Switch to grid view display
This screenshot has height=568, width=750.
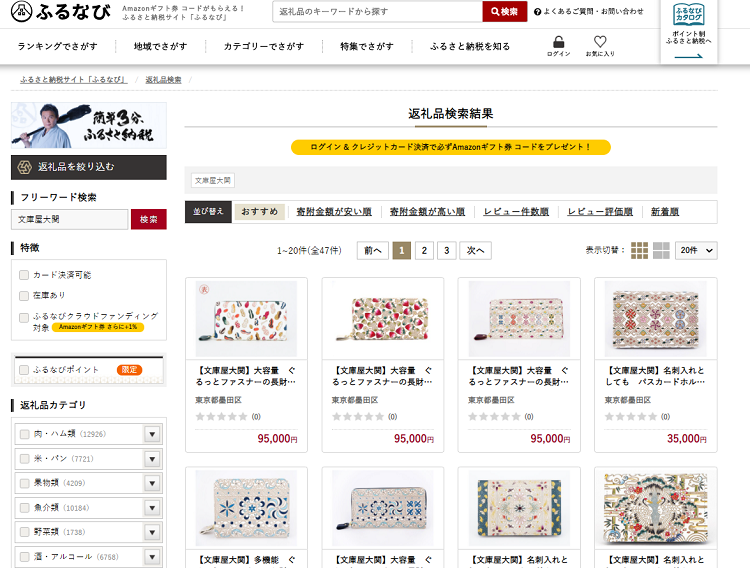pyautogui.click(x=639, y=250)
